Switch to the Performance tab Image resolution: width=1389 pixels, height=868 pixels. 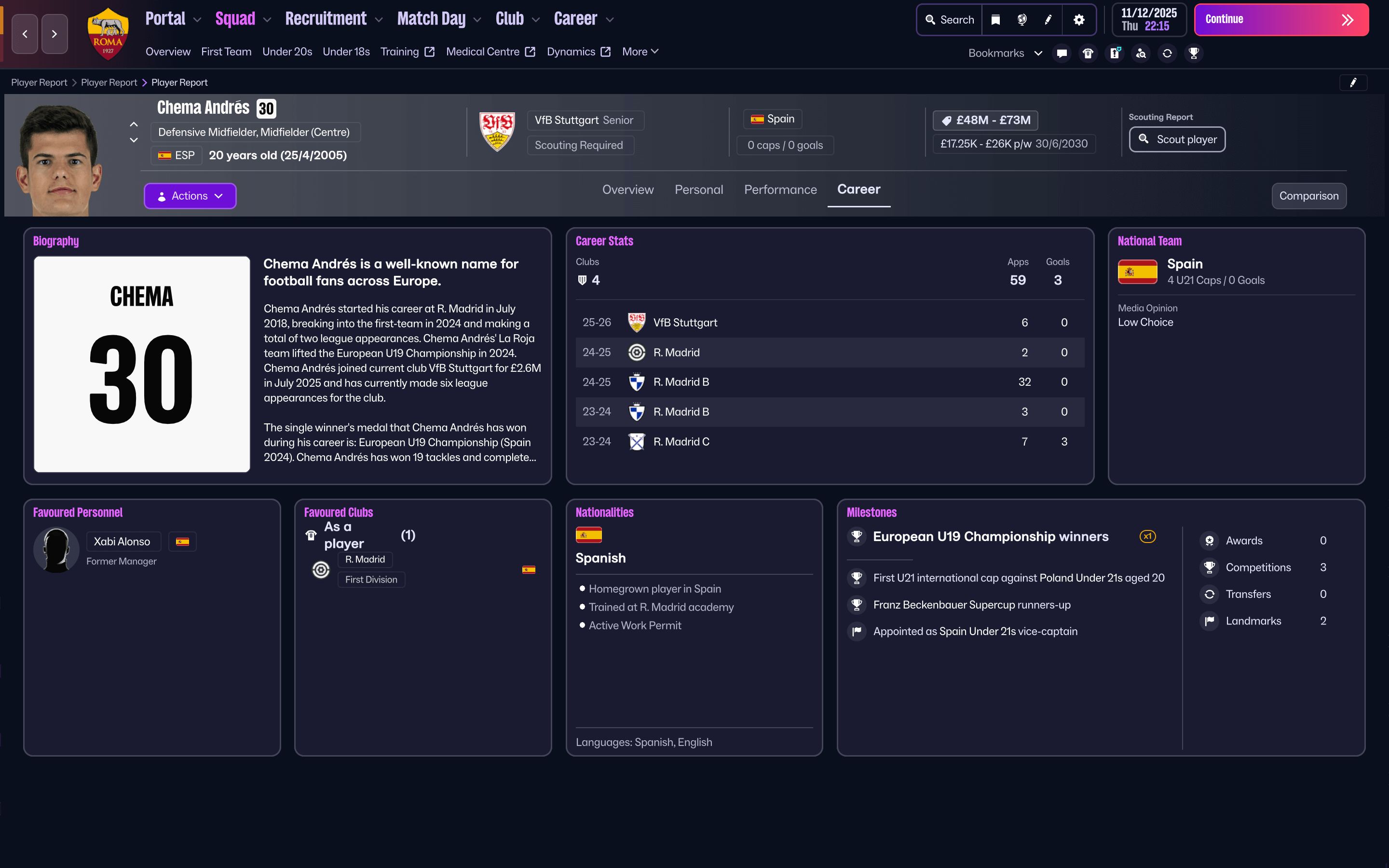coord(780,190)
